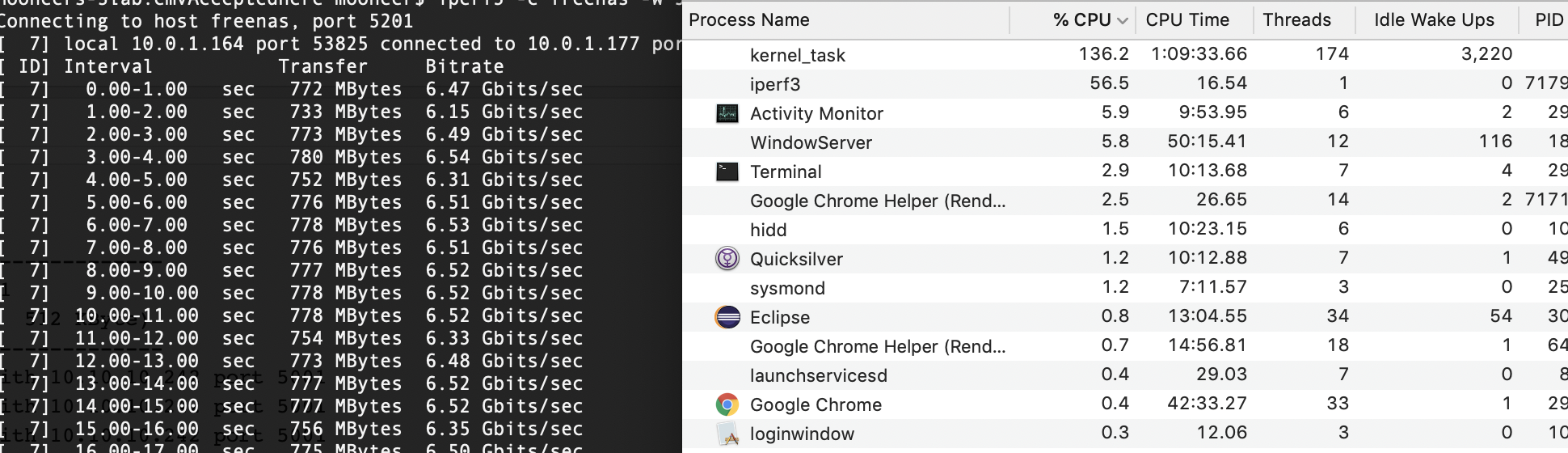1568x453 pixels.
Task: Click Terminal bitrate 6.15 Gbits/sec
Action: tap(504, 112)
